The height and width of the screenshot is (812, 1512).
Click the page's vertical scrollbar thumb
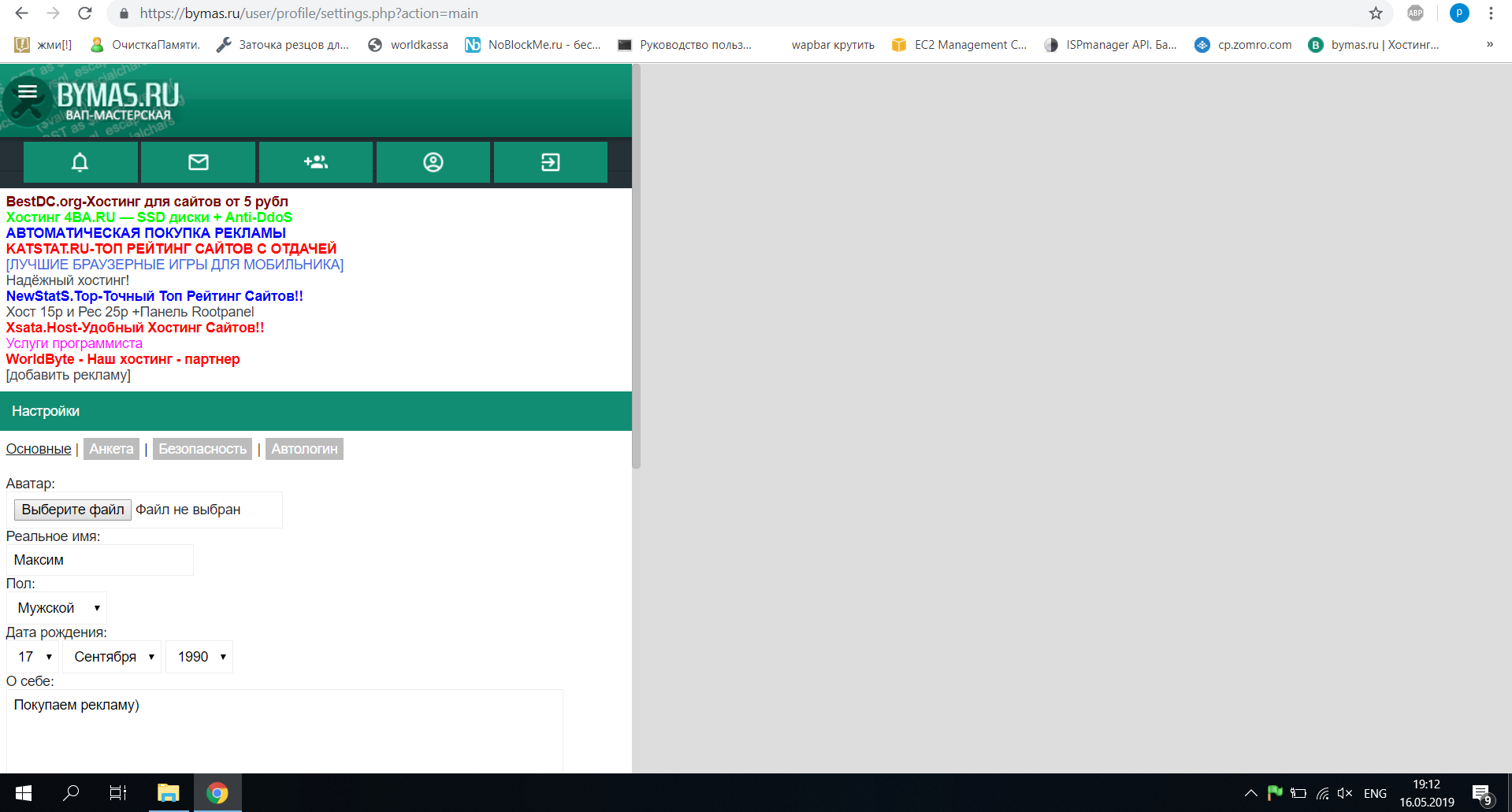pyautogui.click(x=636, y=268)
